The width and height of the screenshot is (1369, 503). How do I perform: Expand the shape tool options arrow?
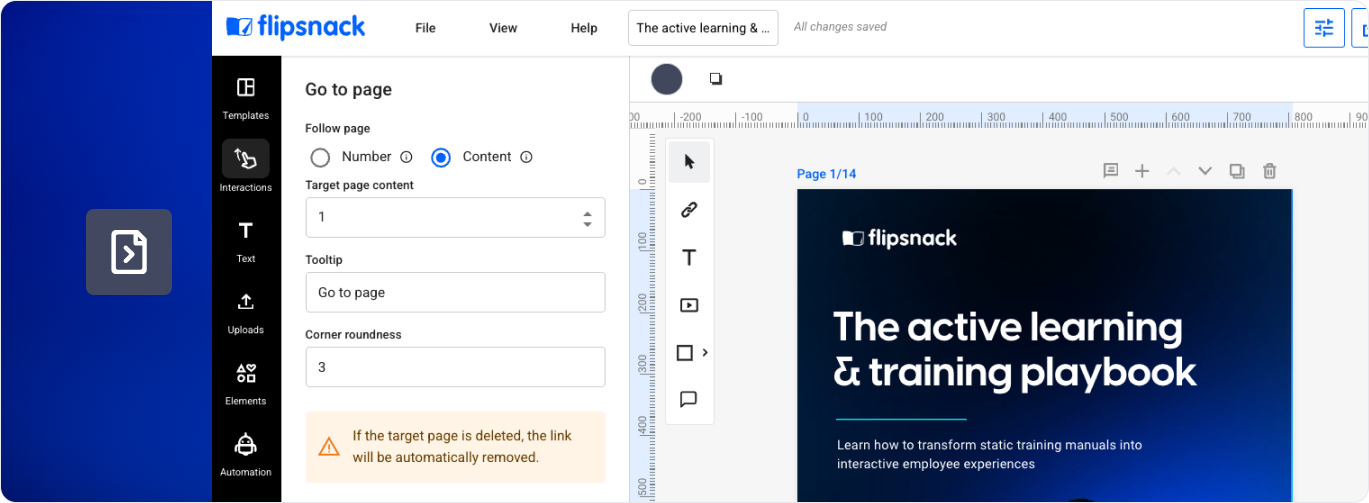pos(705,352)
